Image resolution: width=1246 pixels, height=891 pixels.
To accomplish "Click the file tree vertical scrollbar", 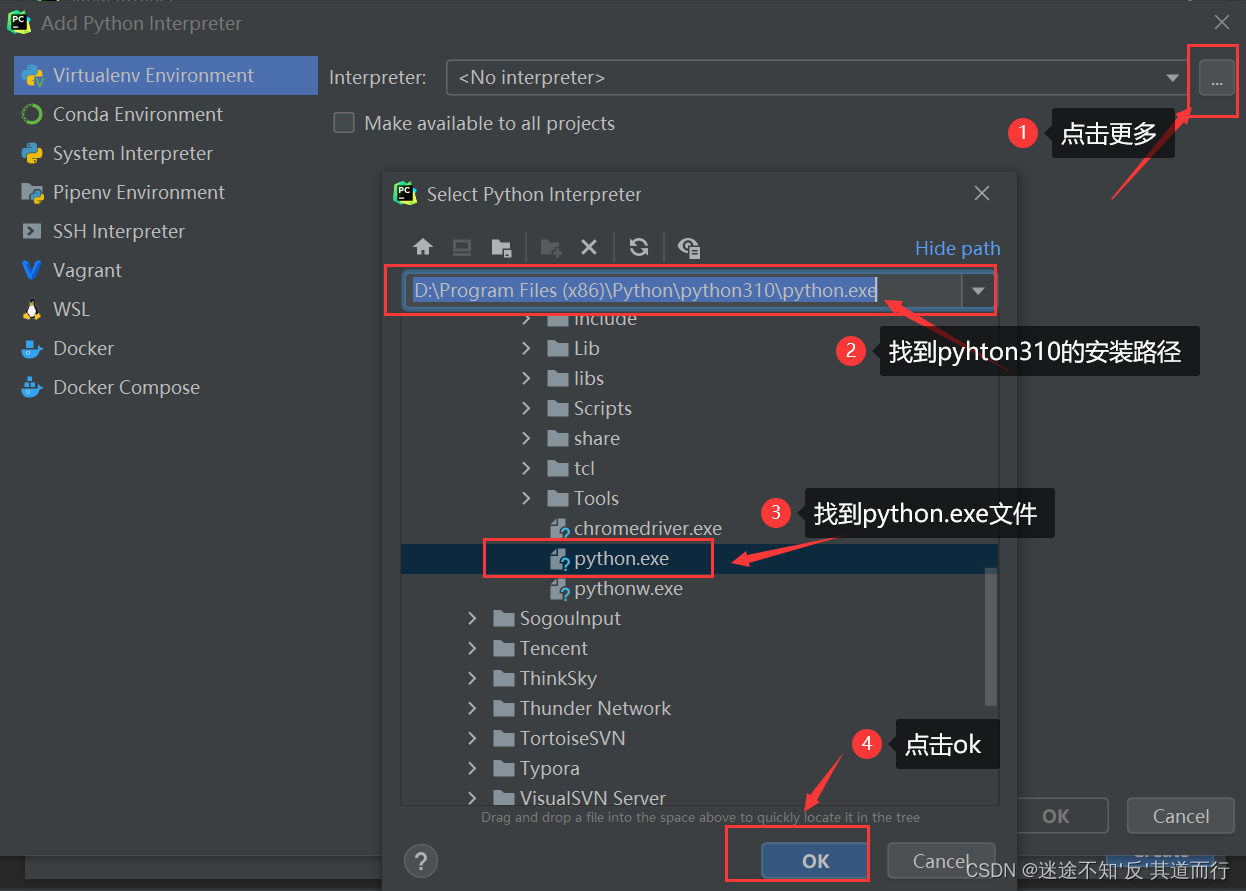I will pos(991,636).
